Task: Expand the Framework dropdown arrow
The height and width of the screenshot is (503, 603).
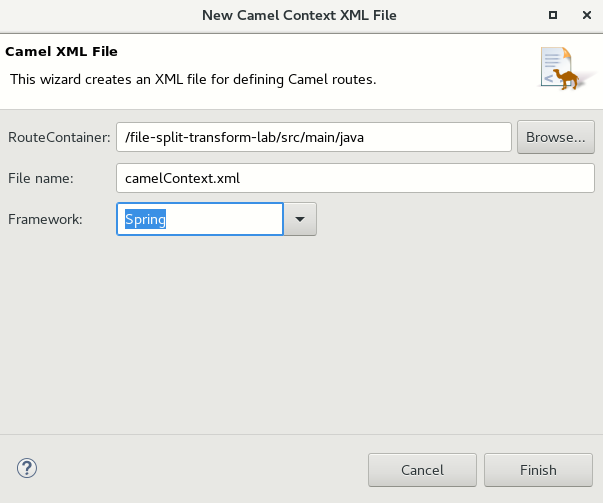Action: [x=300, y=219]
